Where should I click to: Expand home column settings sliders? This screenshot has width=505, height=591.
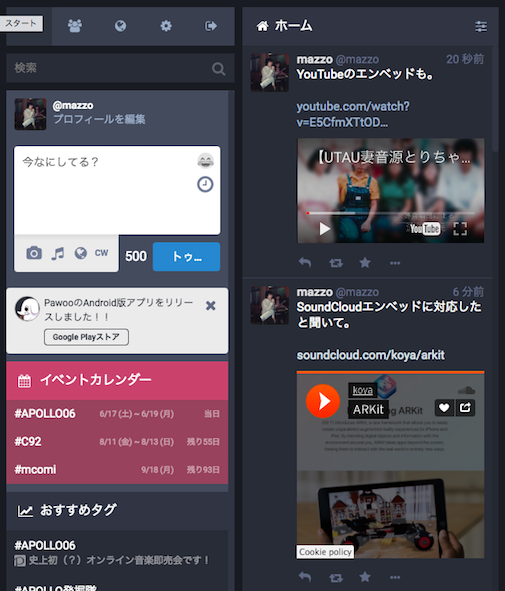tap(481, 26)
